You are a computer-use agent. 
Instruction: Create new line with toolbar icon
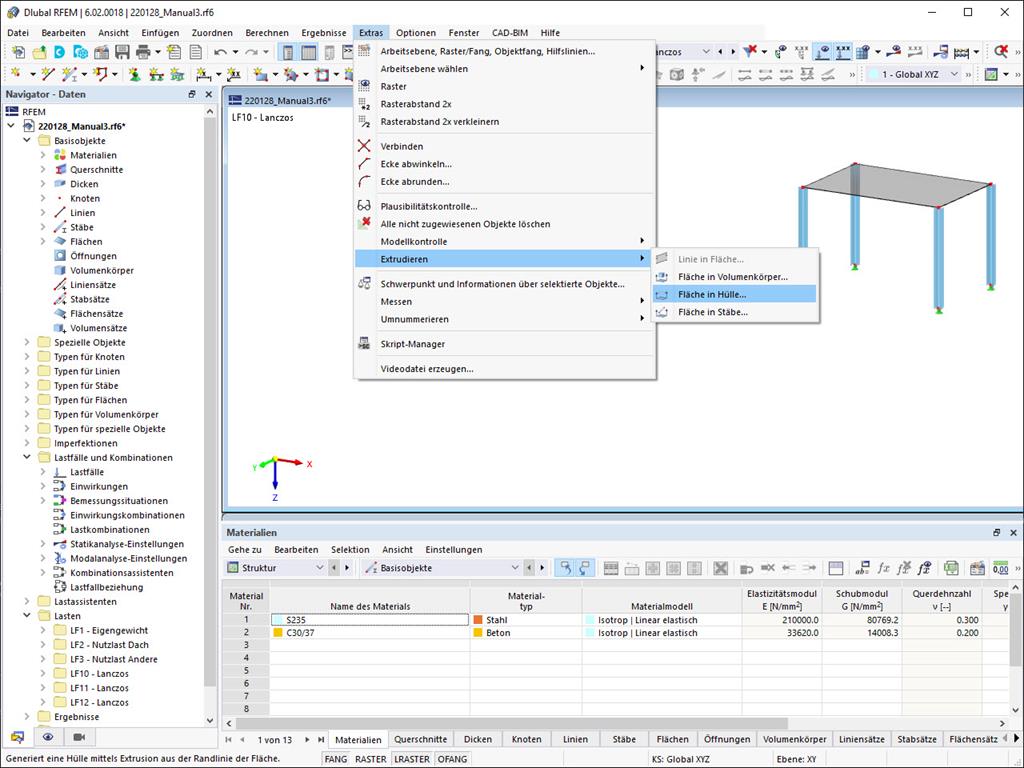point(48,74)
